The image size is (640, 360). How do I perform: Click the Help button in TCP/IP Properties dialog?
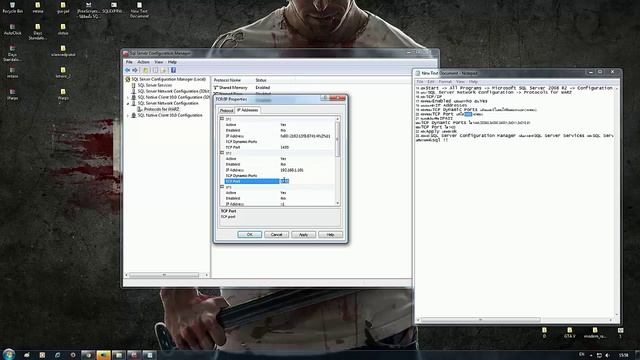pyautogui.click(x=330, y=235)
